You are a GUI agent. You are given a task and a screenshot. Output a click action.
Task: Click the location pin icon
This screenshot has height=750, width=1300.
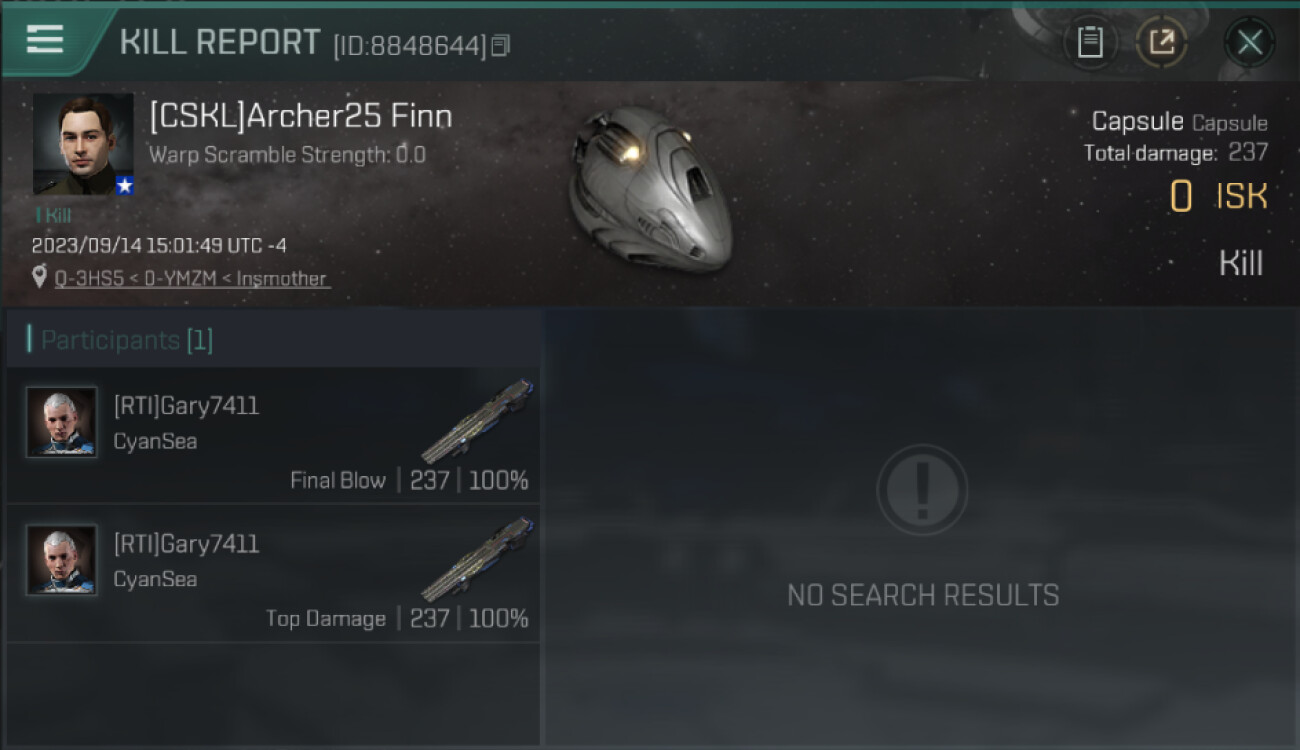[x=39, y=277]
